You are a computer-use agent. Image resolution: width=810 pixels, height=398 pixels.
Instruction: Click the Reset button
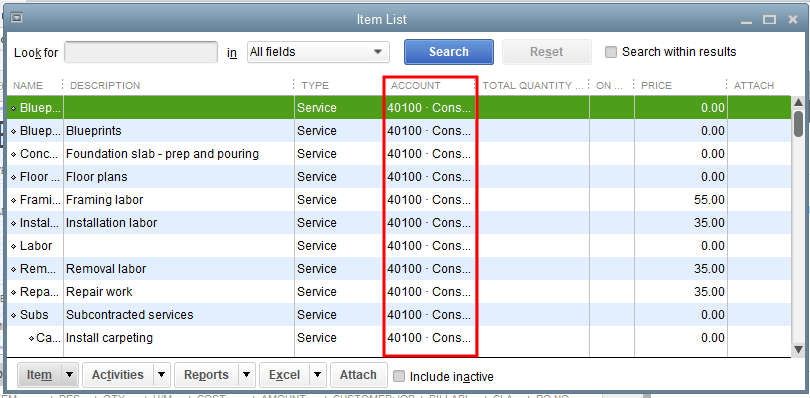tap(547, 52)
